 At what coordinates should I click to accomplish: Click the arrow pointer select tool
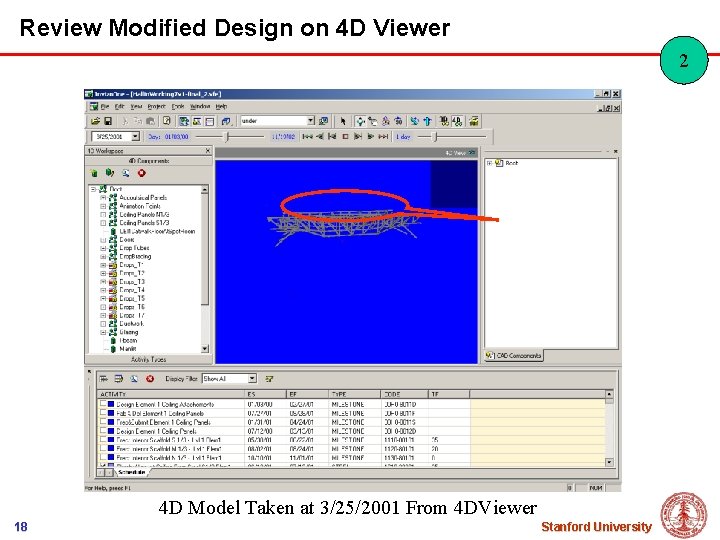tap(343, 121)
